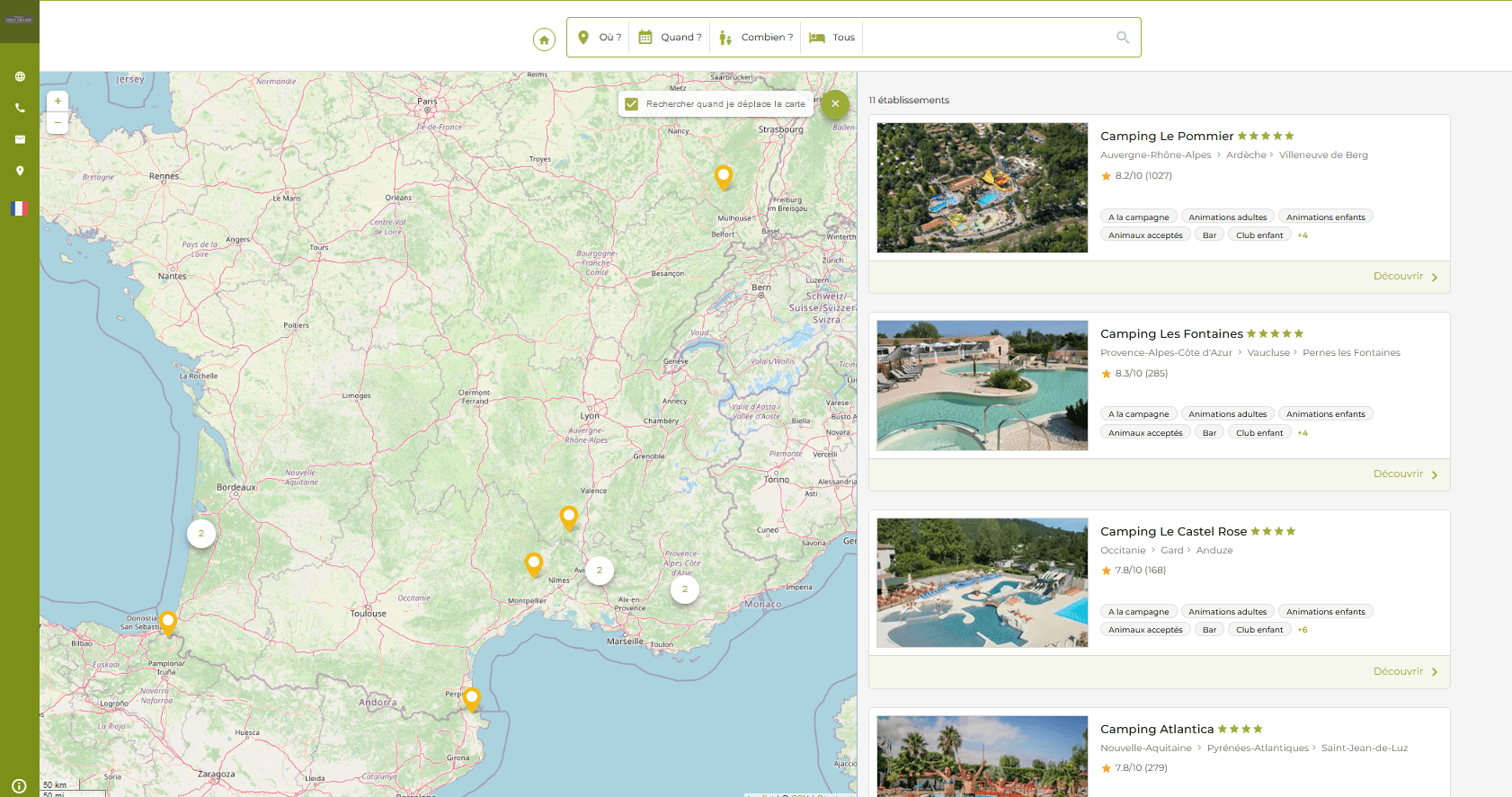The height and width of the screenshot is (797, 1512).
Task: Click 'Villeneuve de Berg' location text
Action: (x=1323, y=155)
